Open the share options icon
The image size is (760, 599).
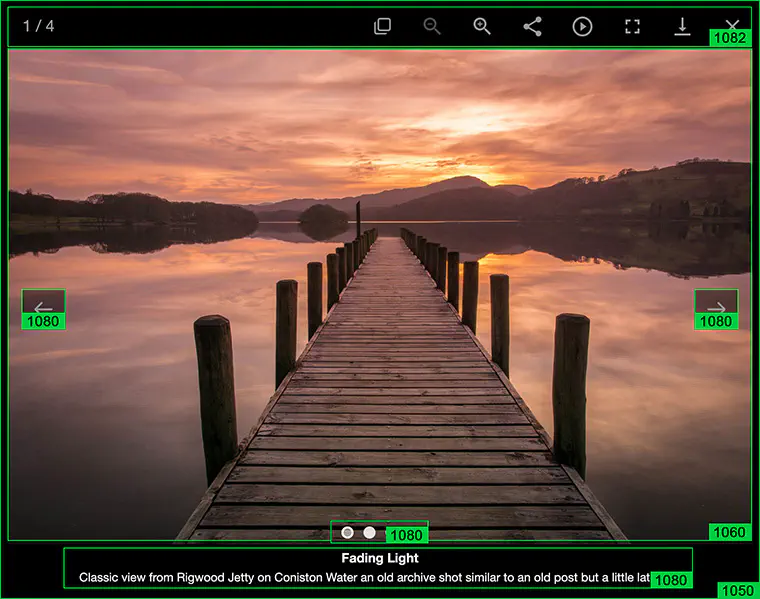(532, 26)
